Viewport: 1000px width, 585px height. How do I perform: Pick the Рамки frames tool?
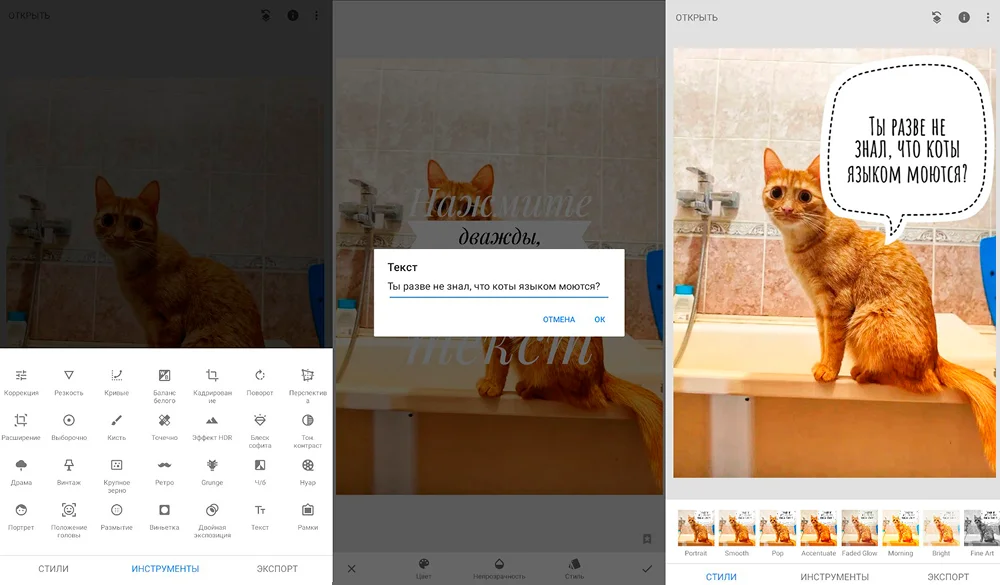(308, 510)
